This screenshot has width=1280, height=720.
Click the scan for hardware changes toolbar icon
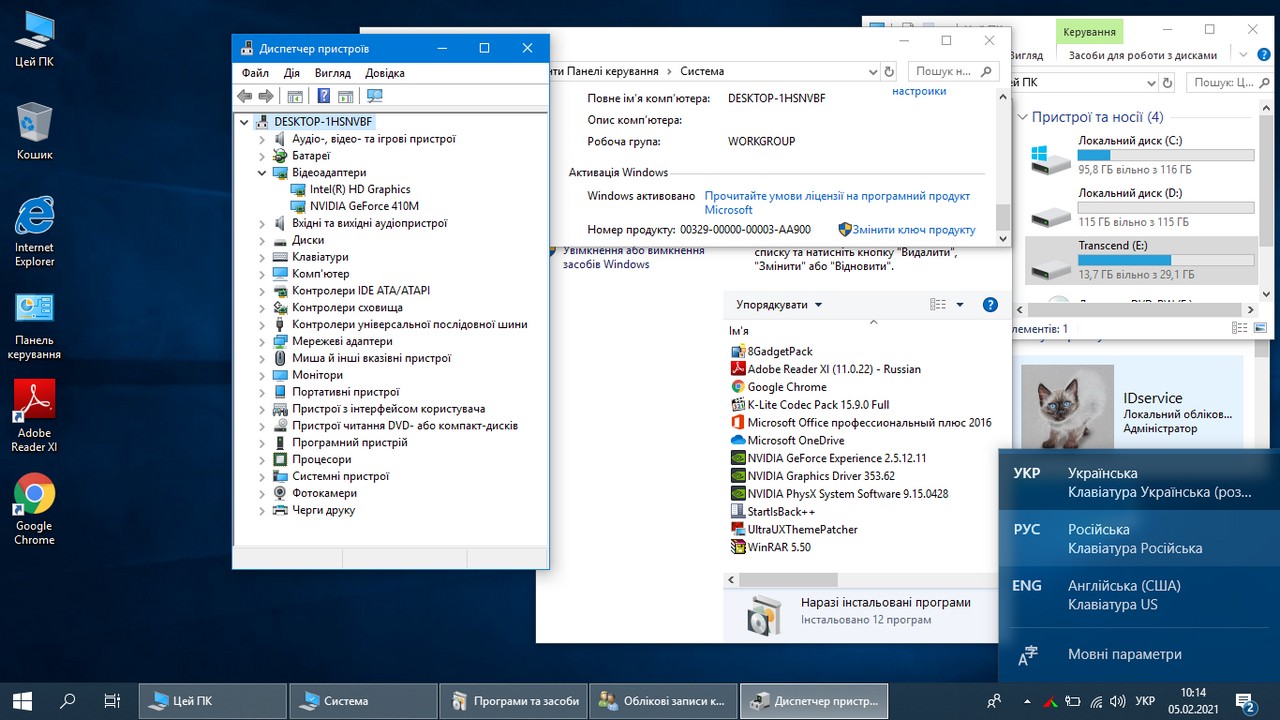[x=375, y=96]
